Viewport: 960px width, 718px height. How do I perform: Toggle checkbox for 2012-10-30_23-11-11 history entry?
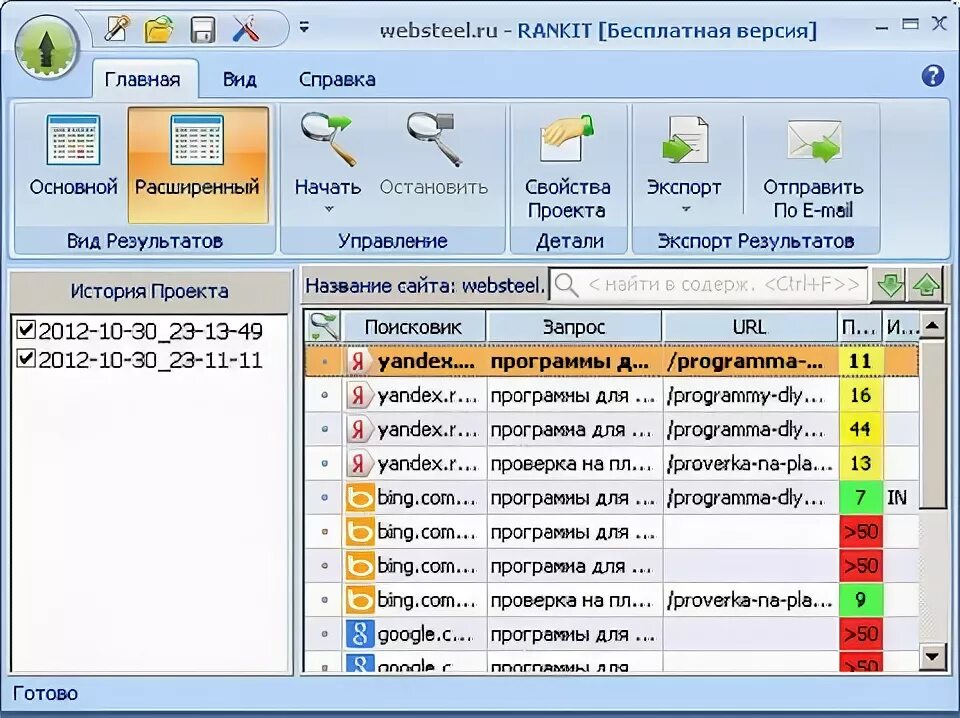coord(26,357)
